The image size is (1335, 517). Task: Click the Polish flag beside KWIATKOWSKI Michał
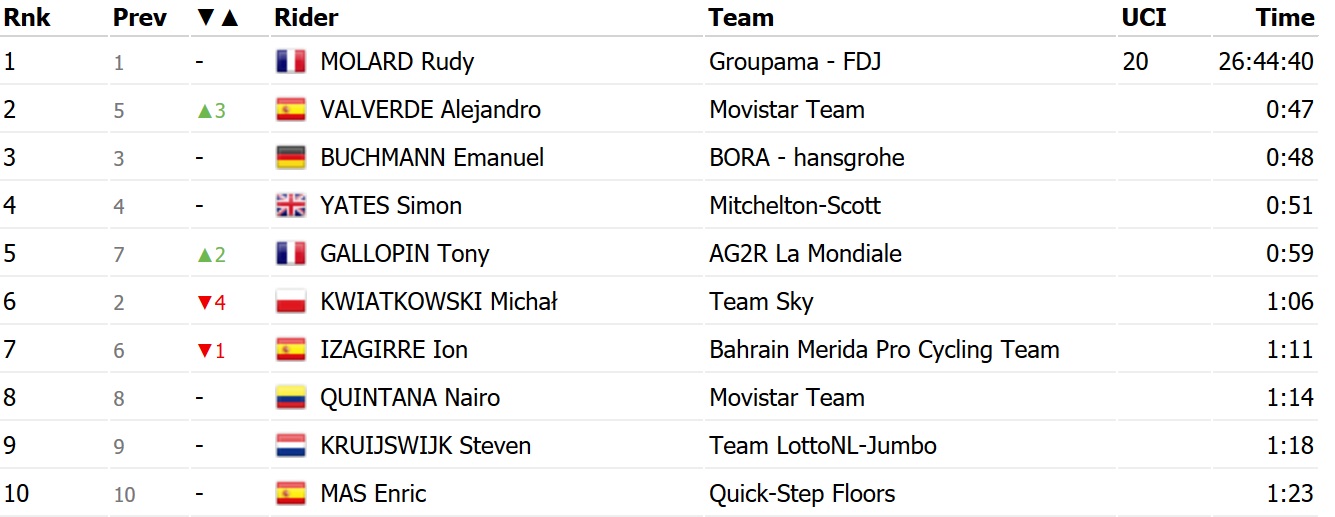click(x=290, y=302)
